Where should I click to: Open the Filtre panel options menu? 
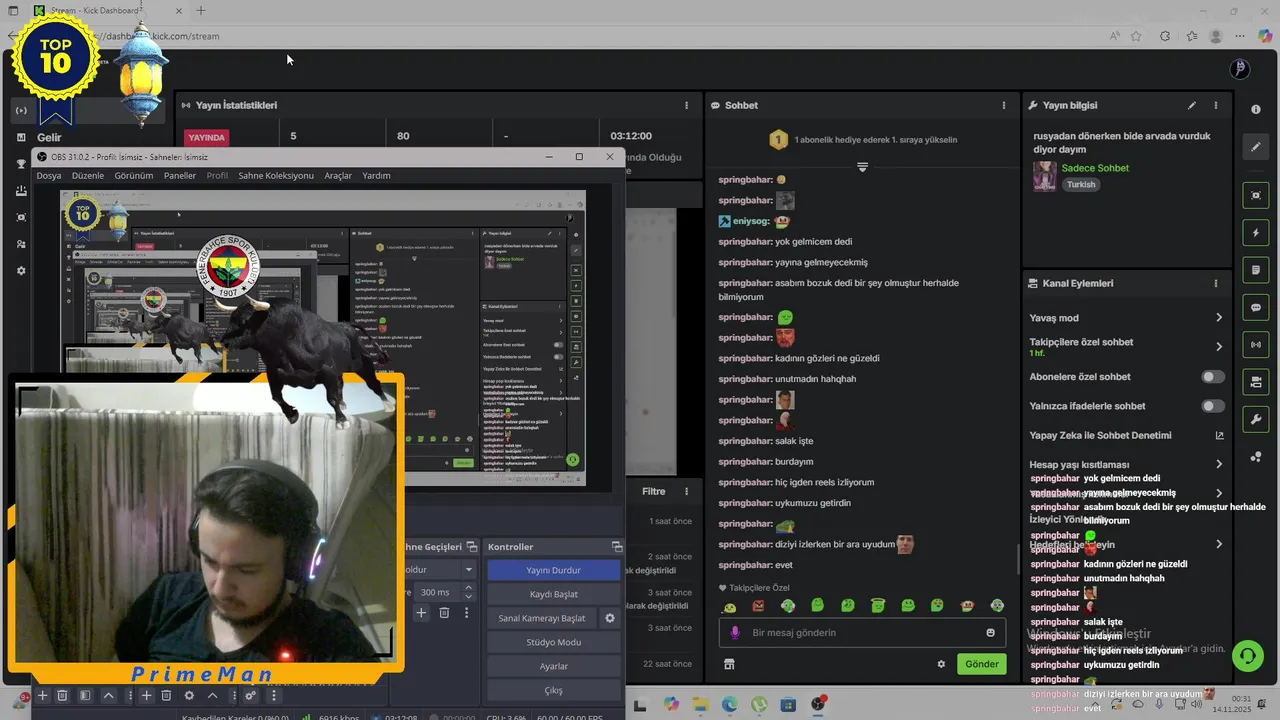[686, 491]
